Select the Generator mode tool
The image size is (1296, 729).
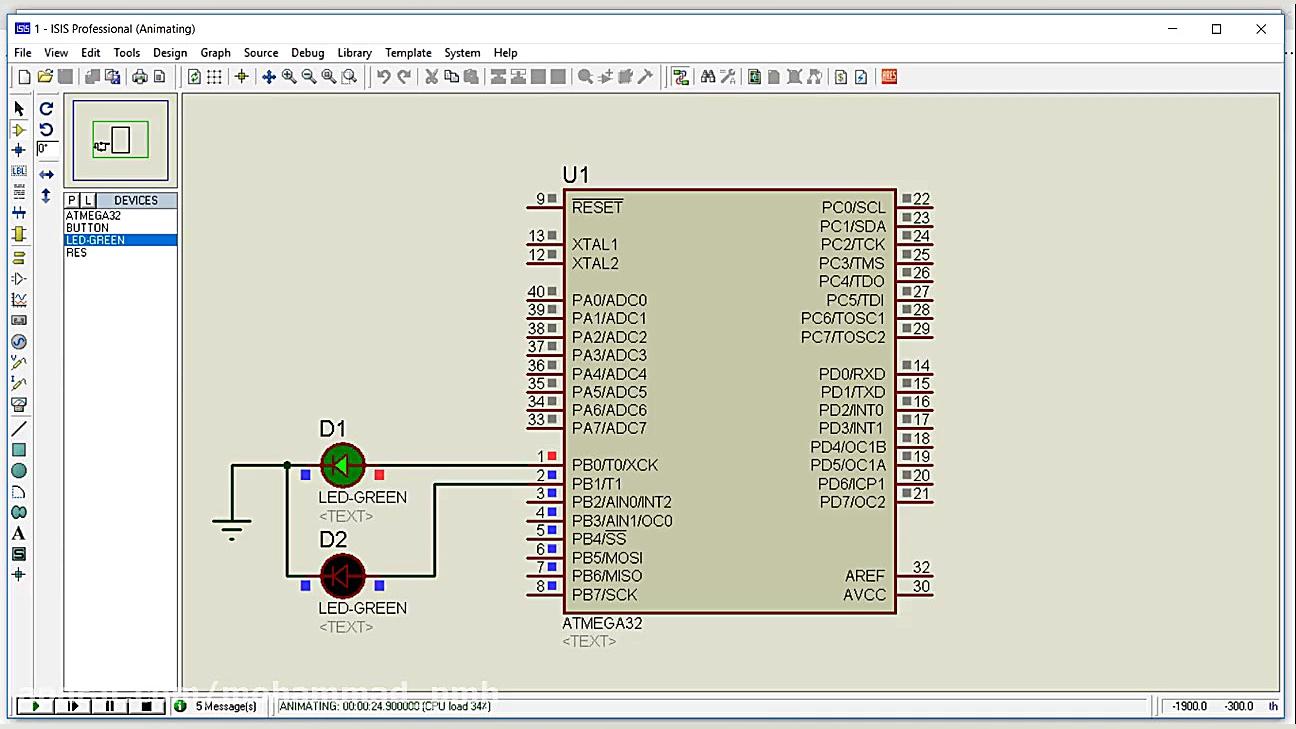click(x=18, y=342)
